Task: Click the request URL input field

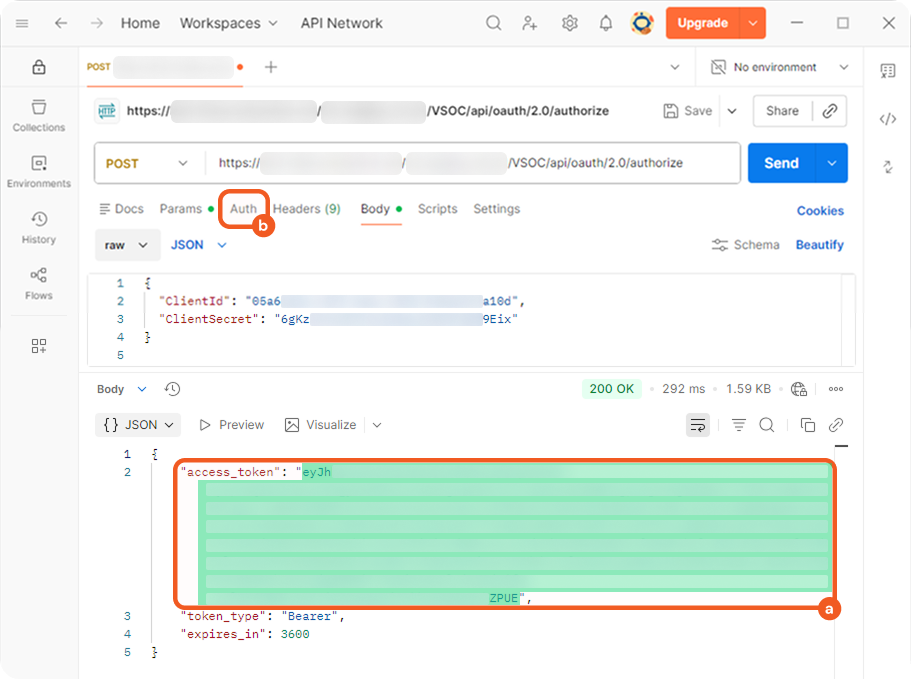Action: tap(470, 163)
